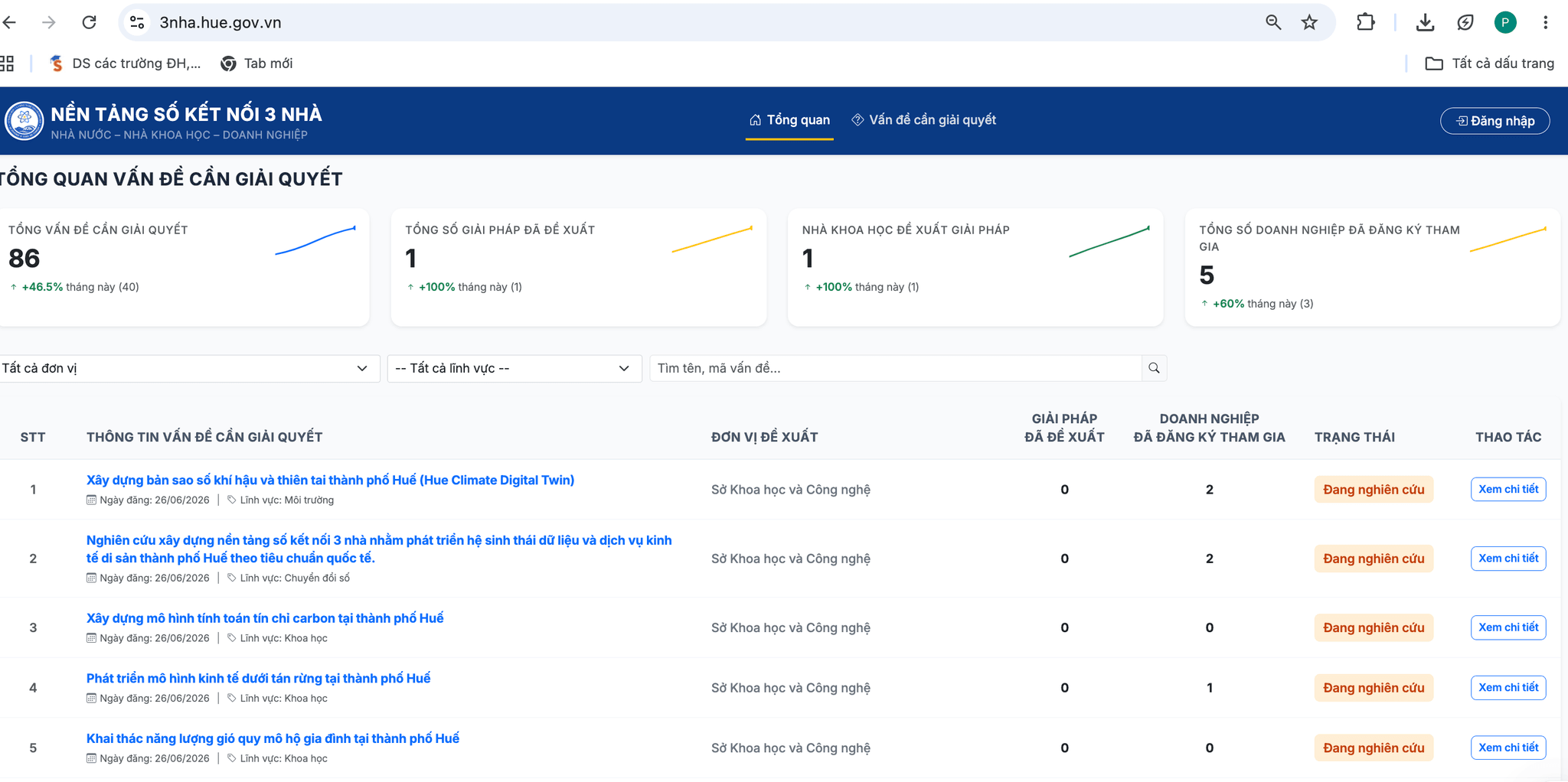Image resolution: width=1568 pixels, height=782 pixels.
Task: Bookmark page with the star icon
Action: (x=1309, y=22)
